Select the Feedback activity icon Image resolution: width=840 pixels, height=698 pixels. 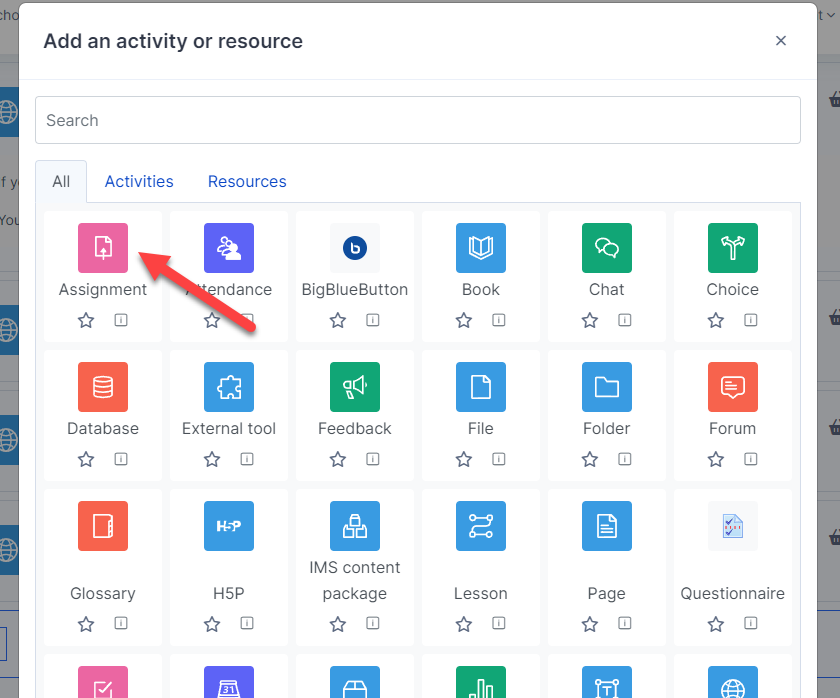355,387
